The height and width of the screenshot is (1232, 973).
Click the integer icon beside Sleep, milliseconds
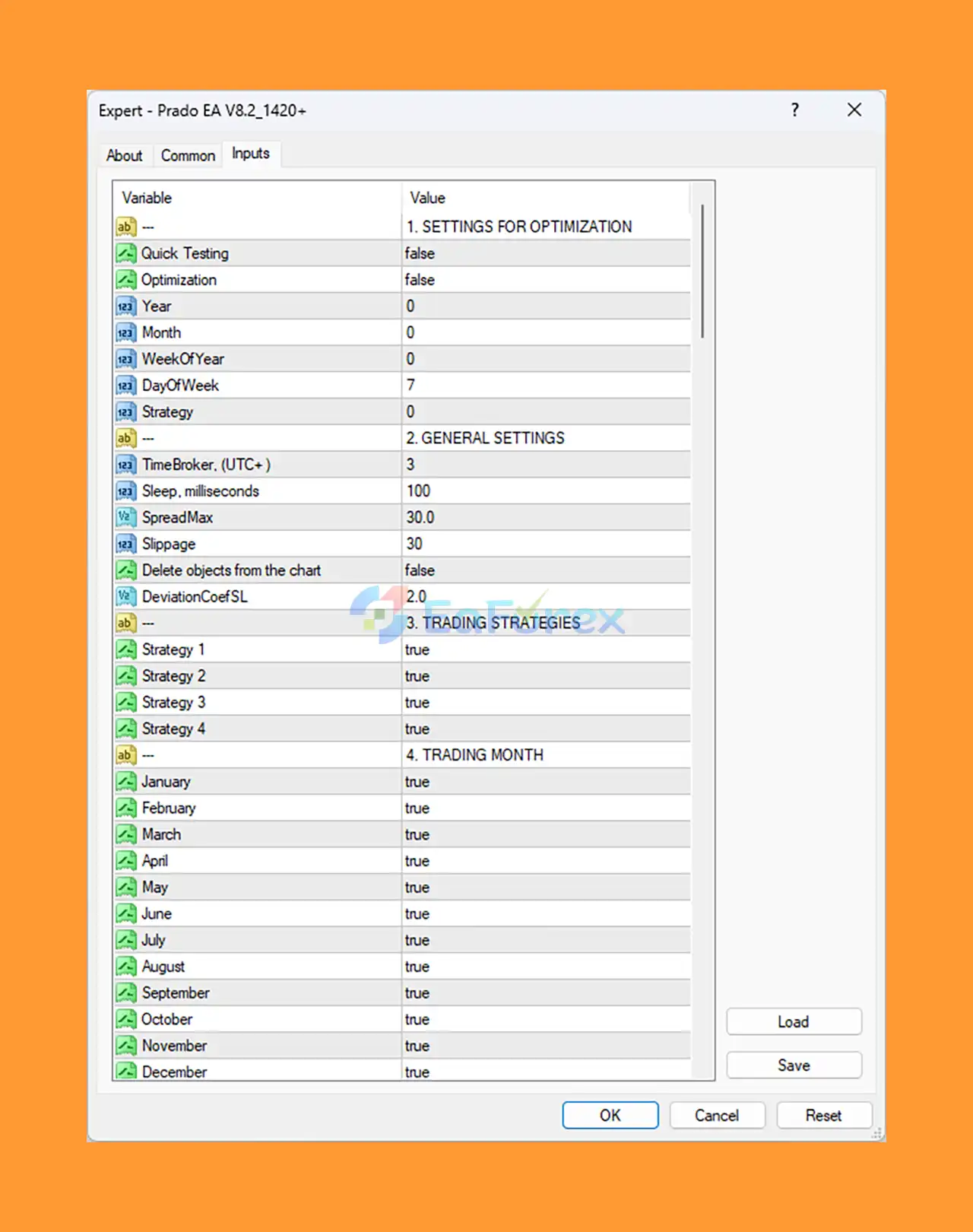[x=125, y=491]
